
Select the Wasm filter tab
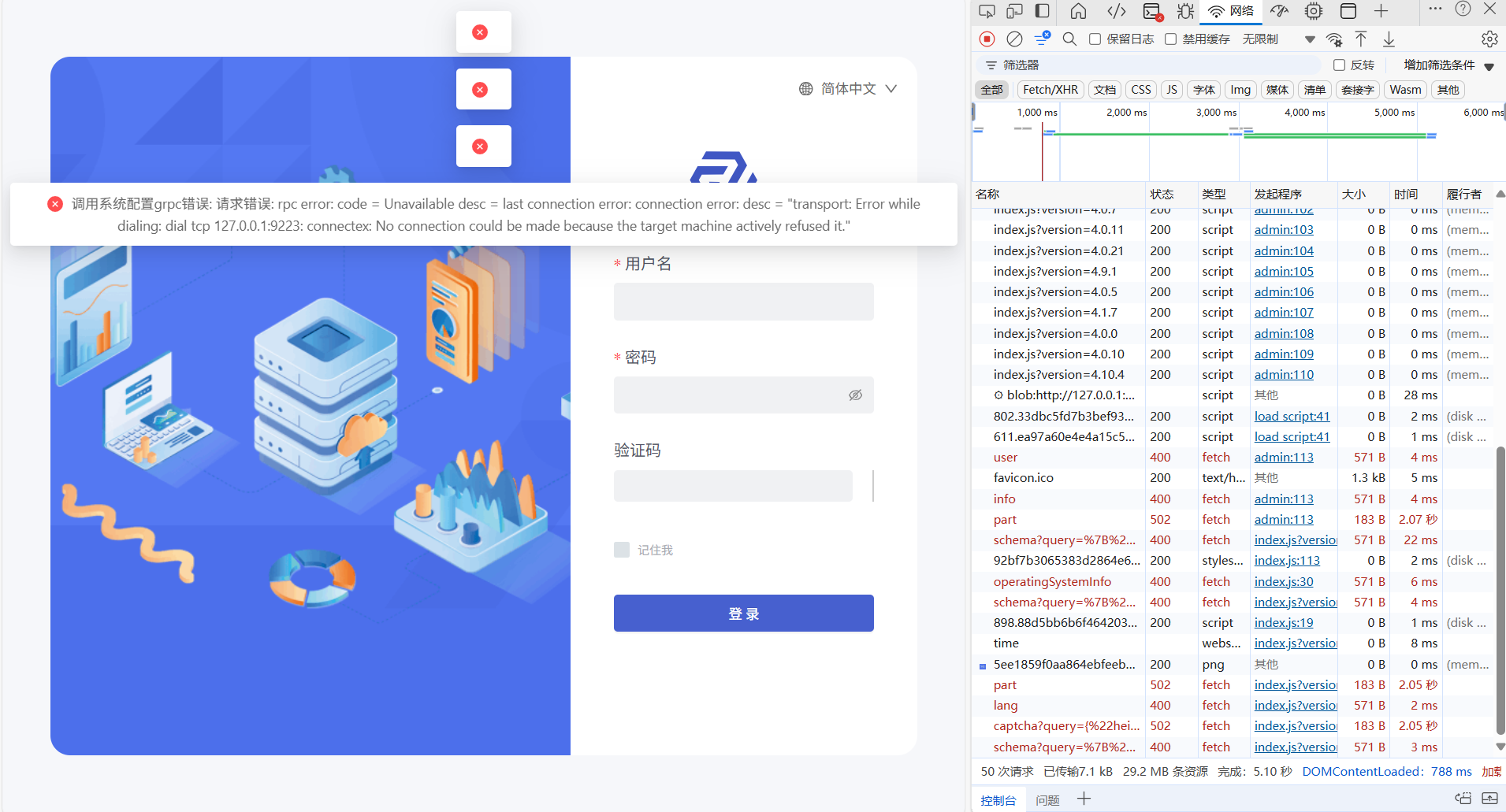point(1405,90)
